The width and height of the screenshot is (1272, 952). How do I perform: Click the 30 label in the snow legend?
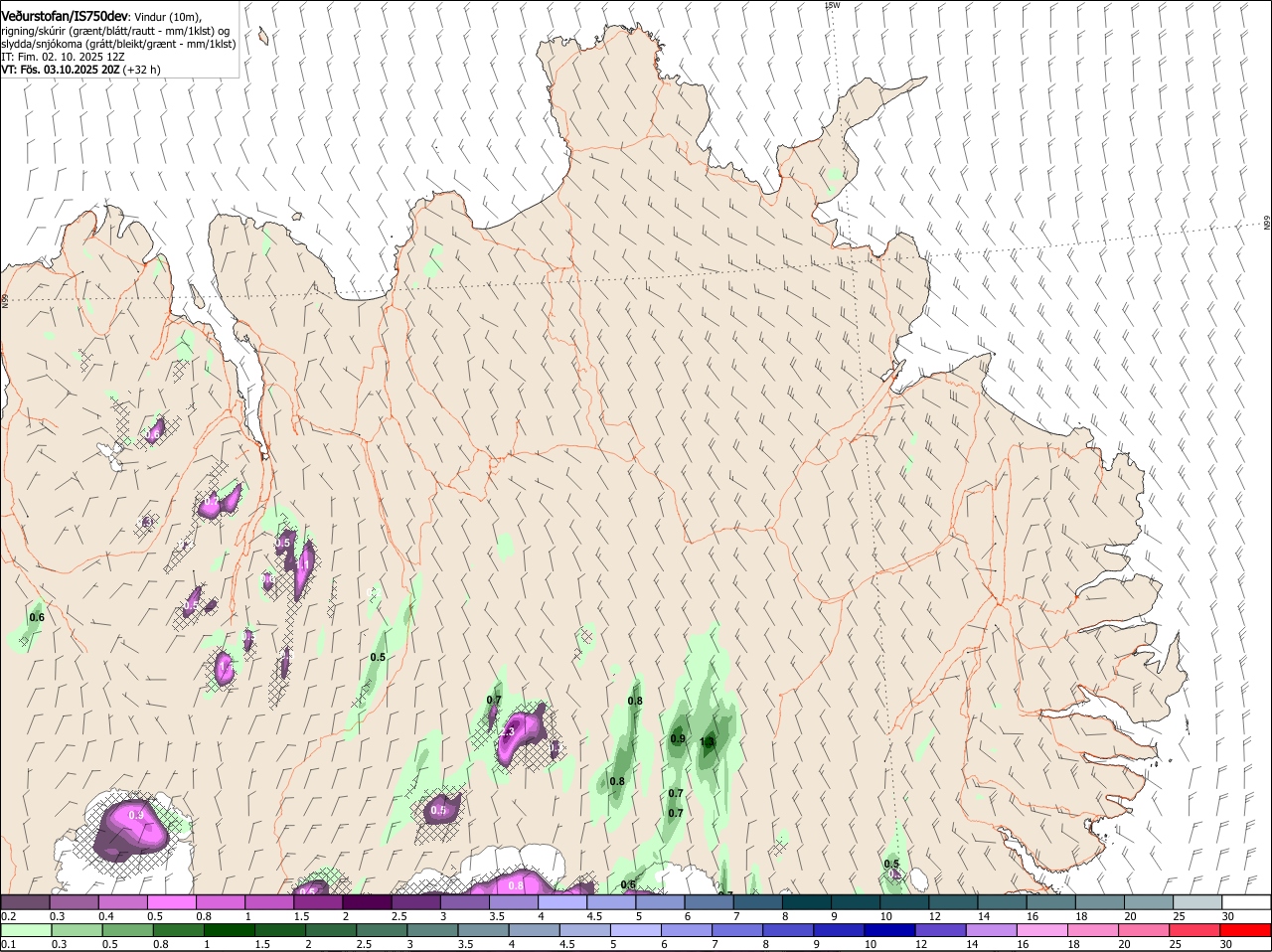(1228, 916)
